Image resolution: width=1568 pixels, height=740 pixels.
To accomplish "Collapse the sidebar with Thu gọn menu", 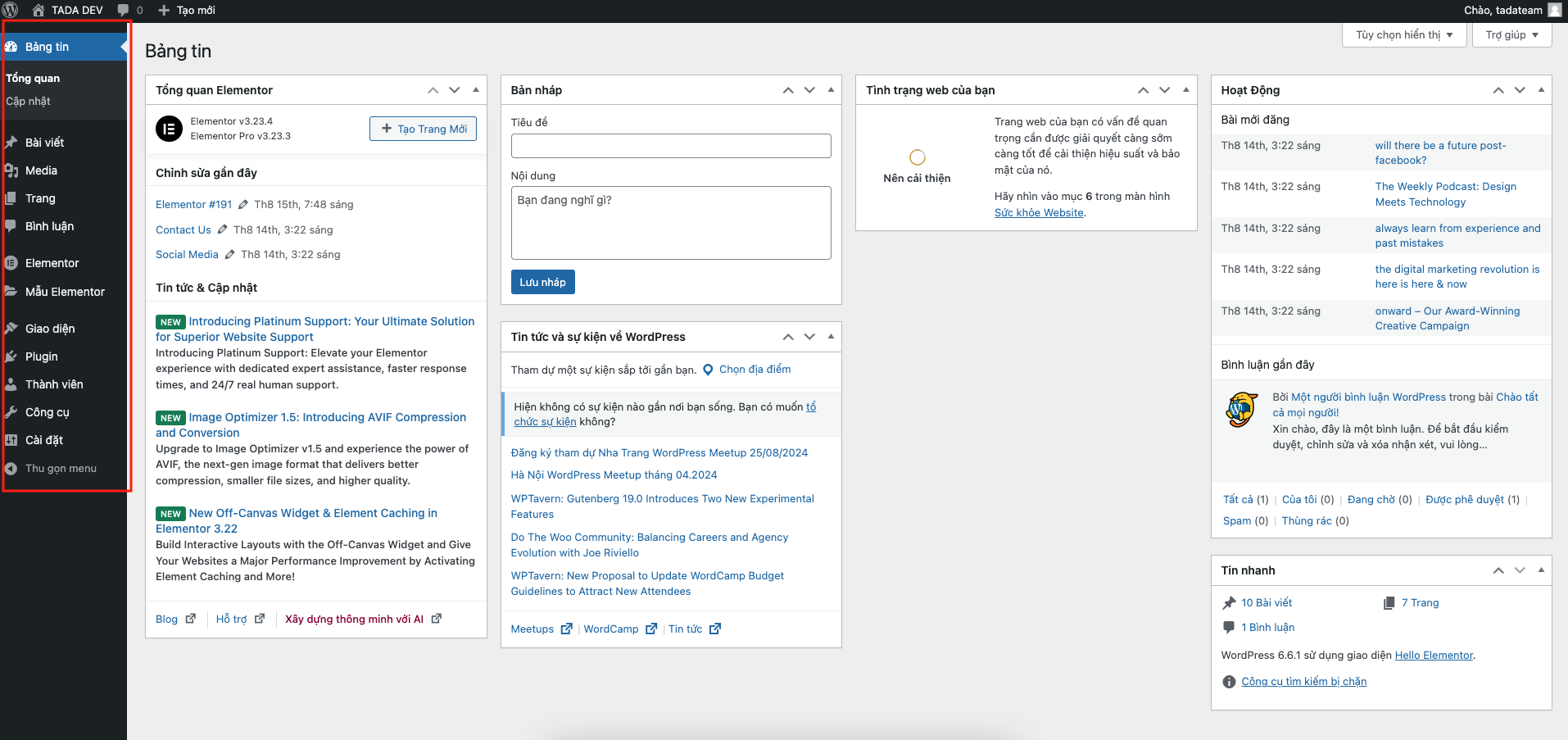I will 60,469.
